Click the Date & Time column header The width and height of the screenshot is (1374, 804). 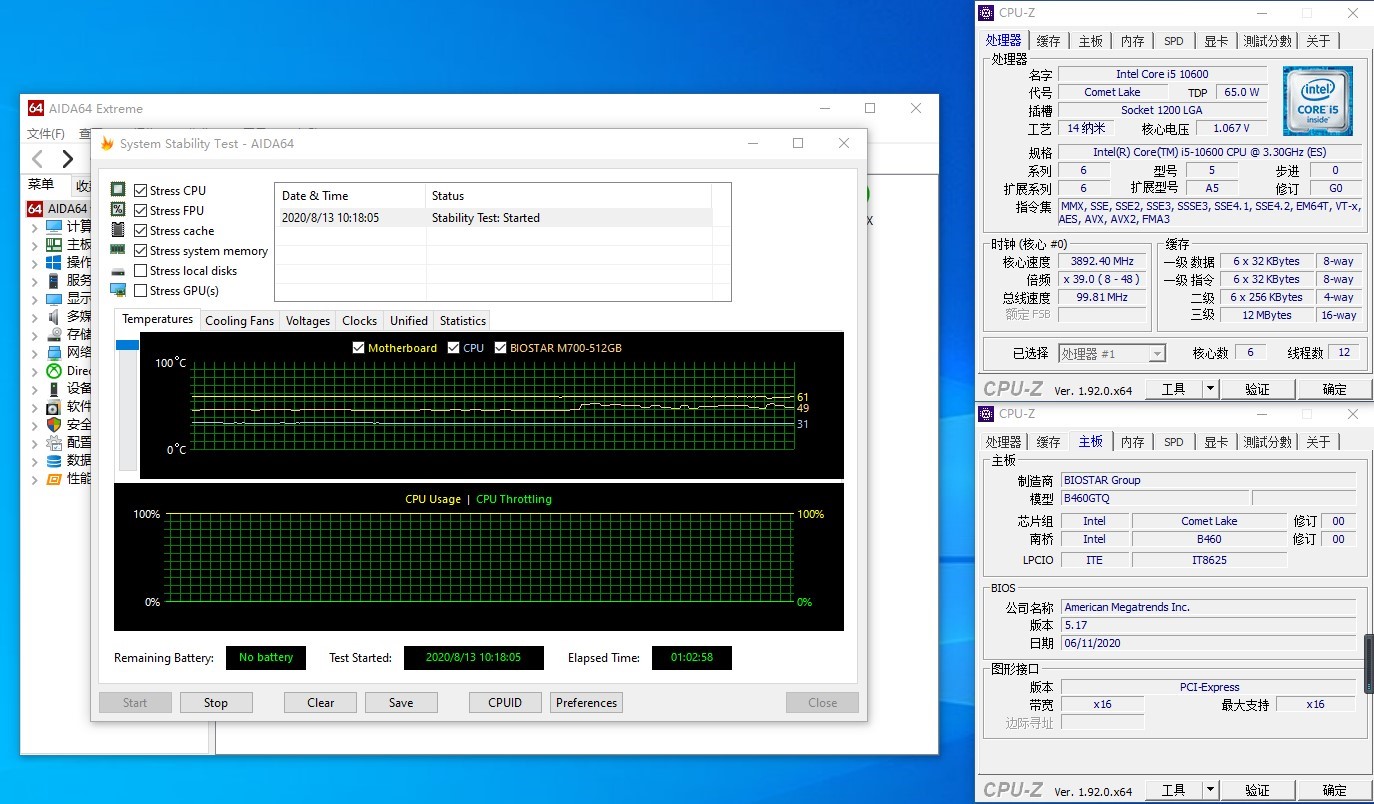[350, 195]
